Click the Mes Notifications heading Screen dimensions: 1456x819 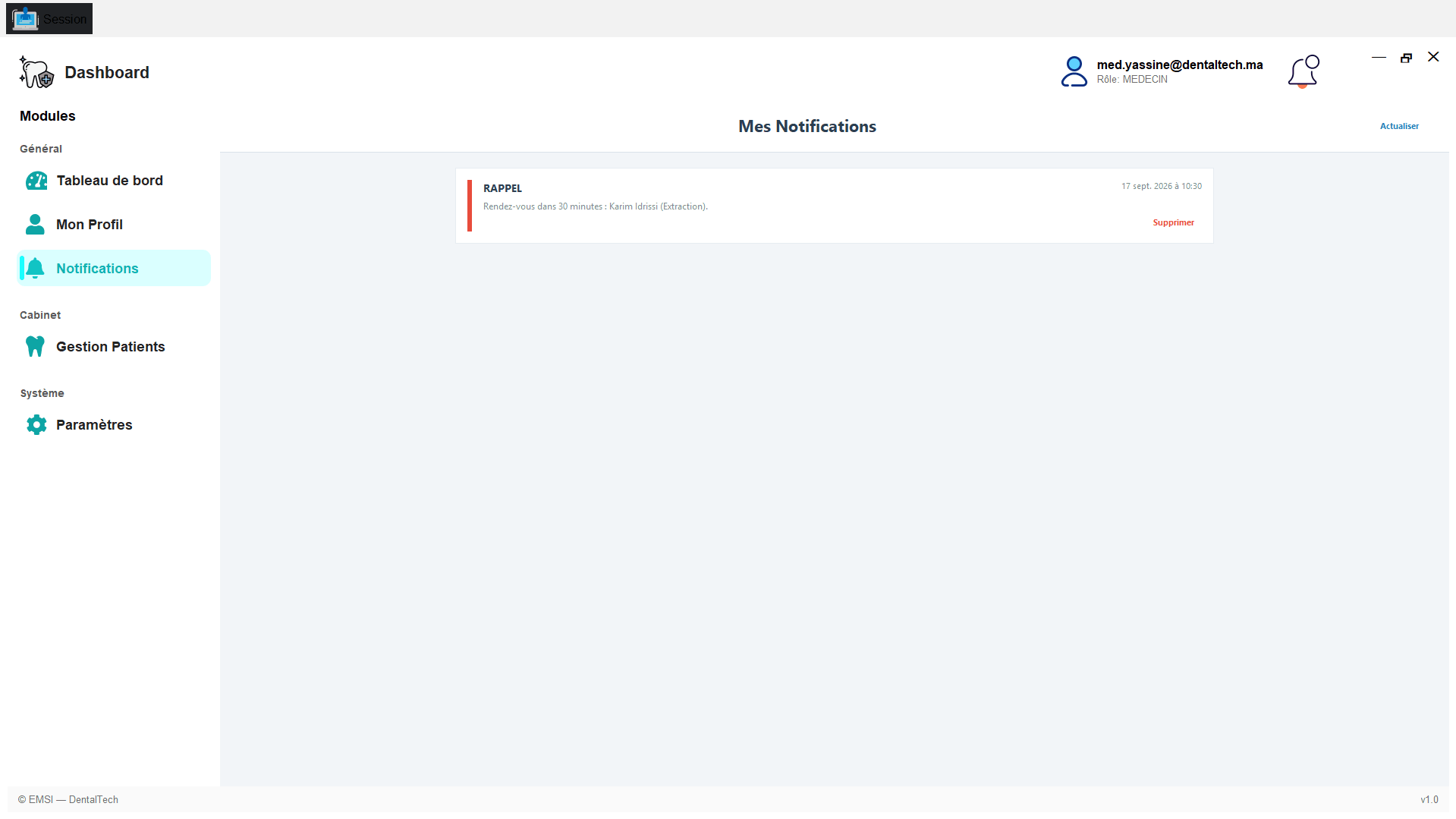tap(807, 126)
